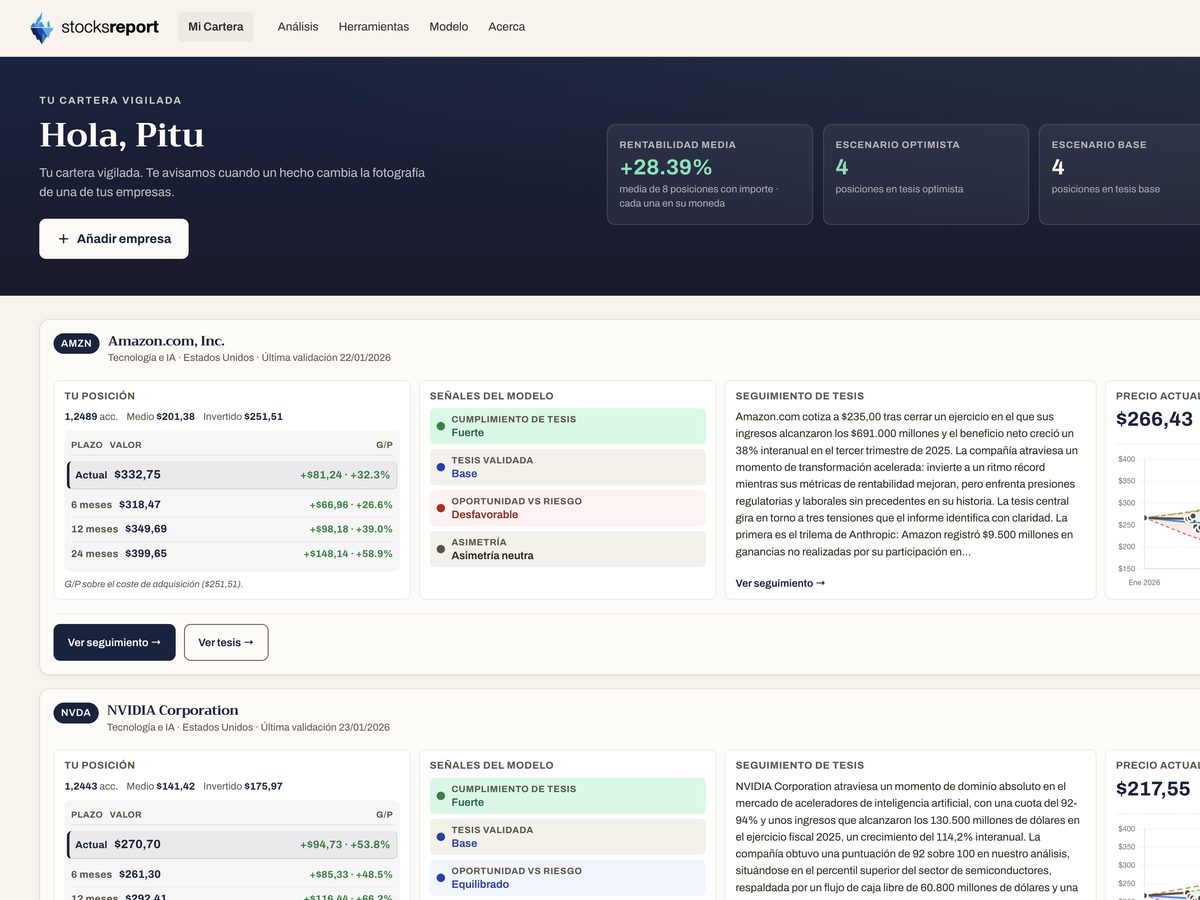Image resolution: width=1200 pixels, height=900 pixels.
Task: Click the stocksreport logo icon
Action: pos(41,28)
